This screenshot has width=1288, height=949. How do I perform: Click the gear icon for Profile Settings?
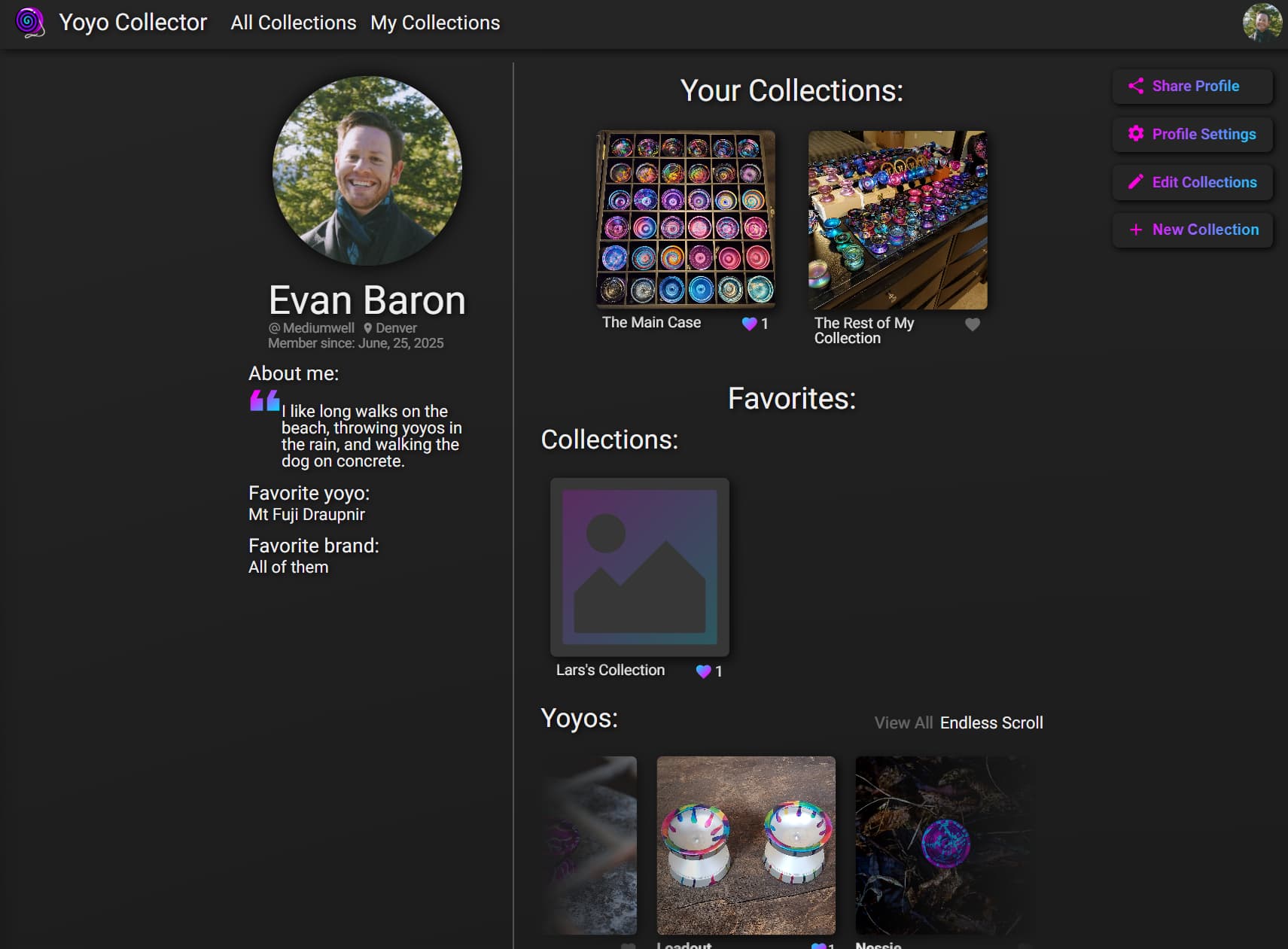coord(1136,134)
